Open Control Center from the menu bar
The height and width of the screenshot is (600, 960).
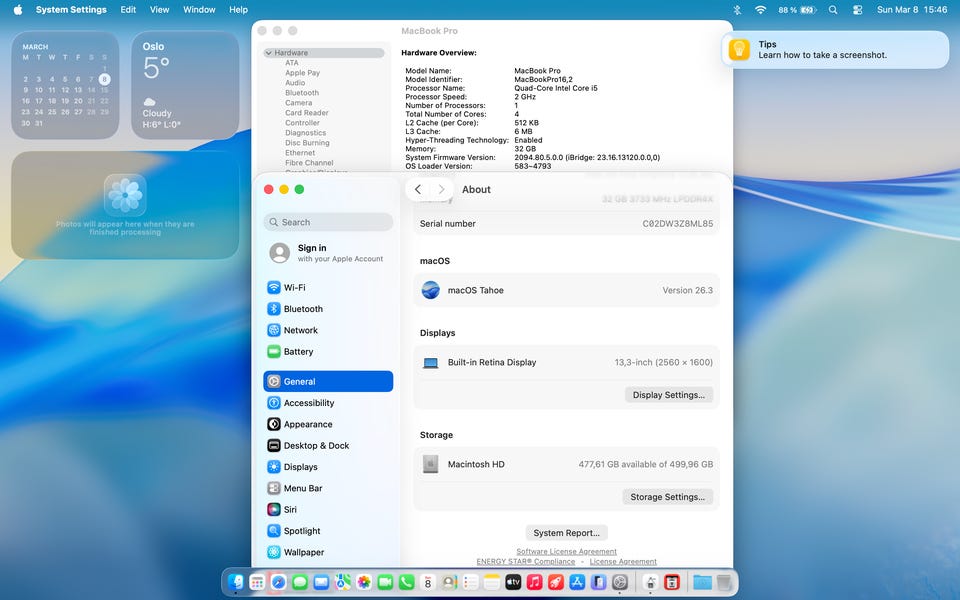pyautogui.click(x=857, y=10)
